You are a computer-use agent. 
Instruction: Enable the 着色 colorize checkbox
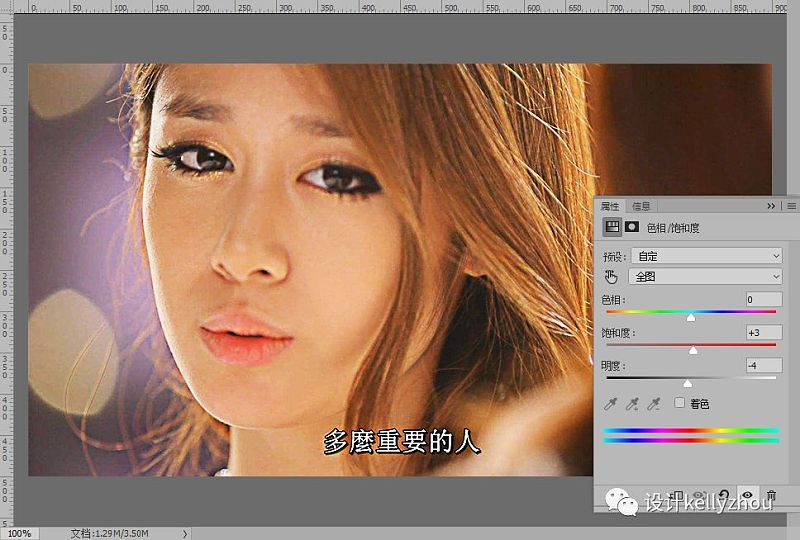coord(679,403)
